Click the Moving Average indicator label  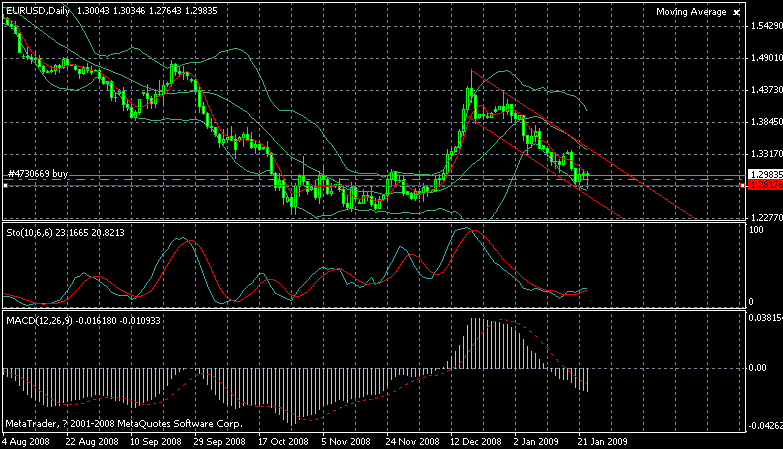click(x=691, y=12)
